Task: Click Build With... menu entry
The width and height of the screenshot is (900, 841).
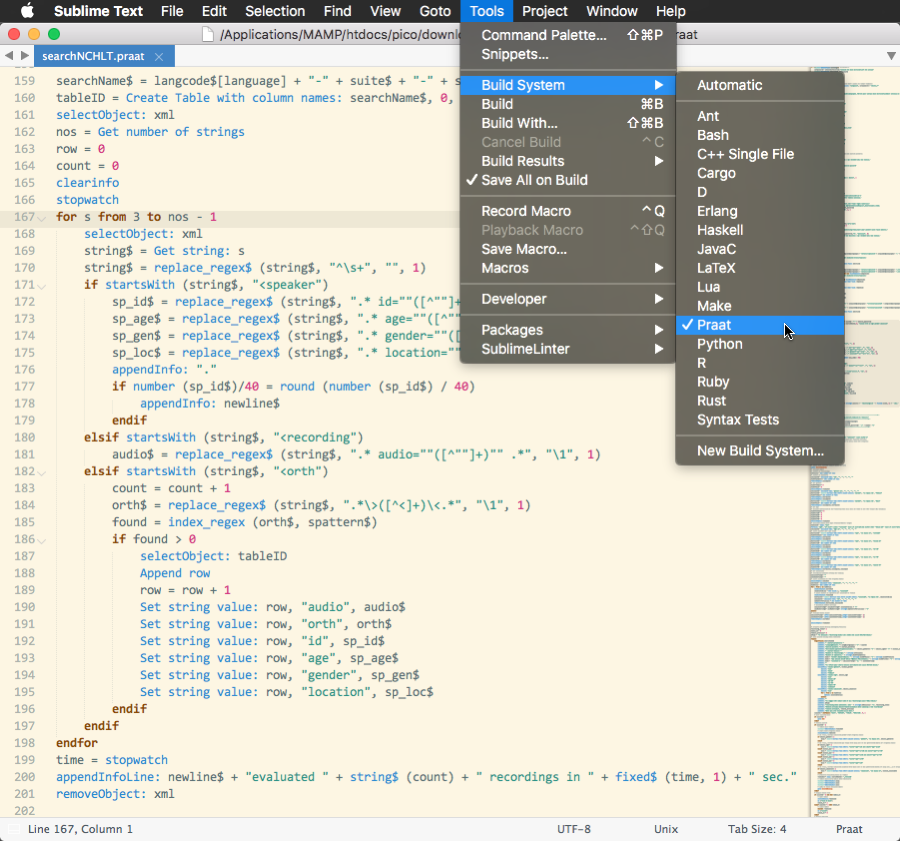Action: pyautogui.click(x=568, y=123)
